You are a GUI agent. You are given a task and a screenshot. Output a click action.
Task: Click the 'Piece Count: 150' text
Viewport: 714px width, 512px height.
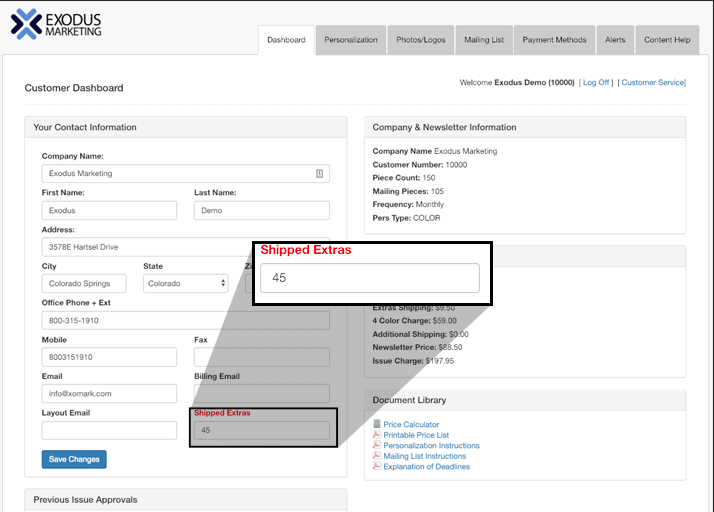click(x=404, y=178)
